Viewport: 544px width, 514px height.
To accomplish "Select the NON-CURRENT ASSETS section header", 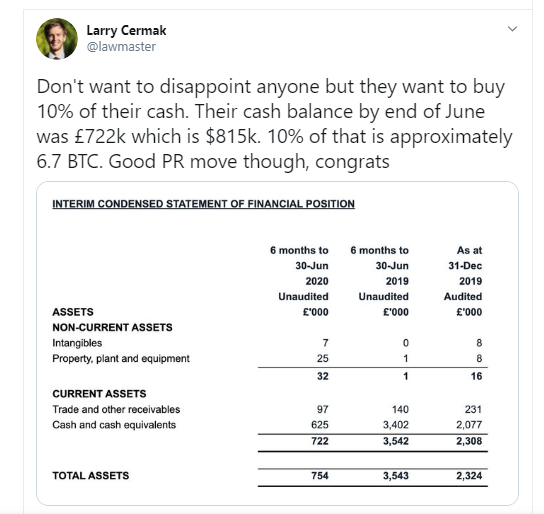I will pyautogui.click(x=112, y=327).
